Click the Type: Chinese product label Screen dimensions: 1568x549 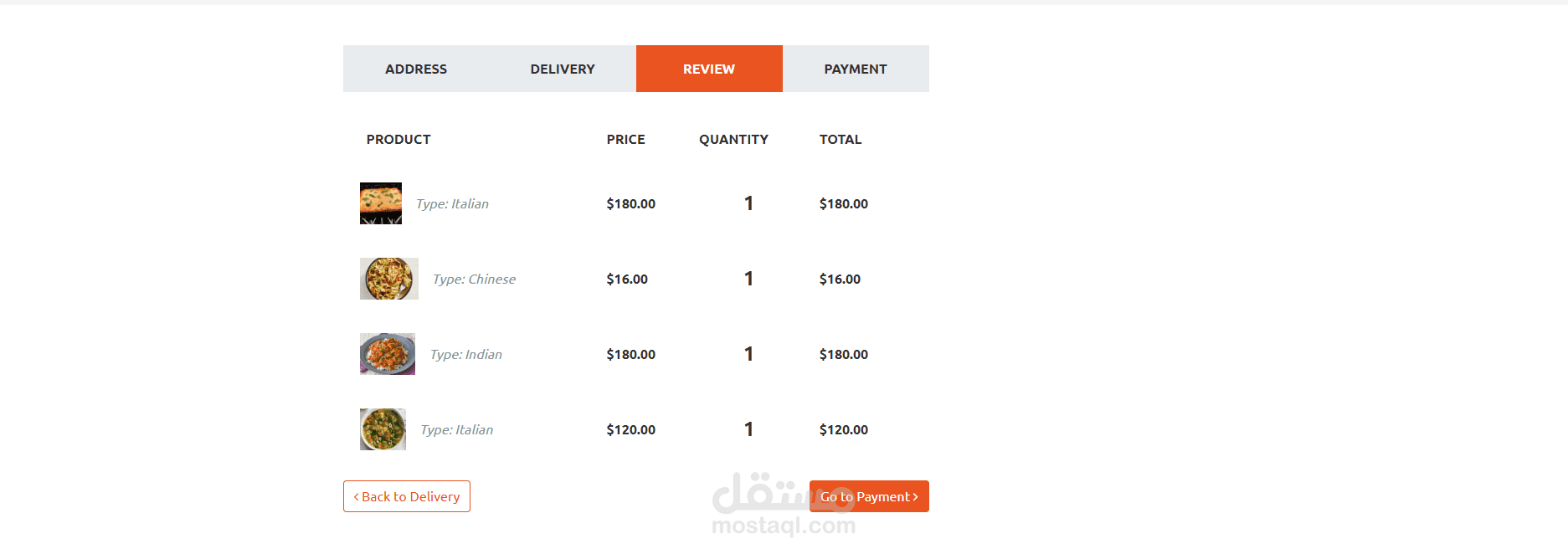click(474, 279)
